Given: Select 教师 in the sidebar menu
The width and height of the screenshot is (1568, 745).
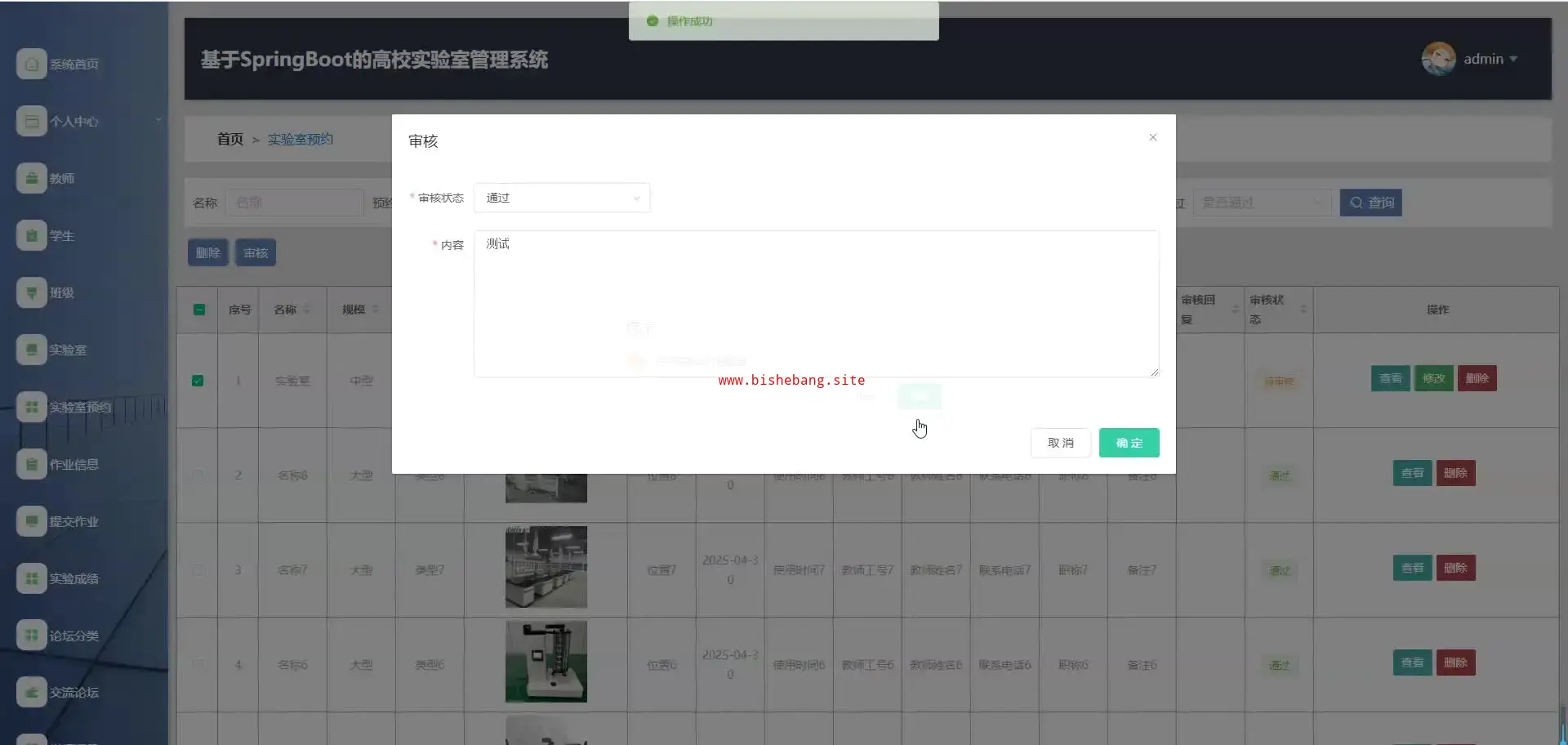Looking at the screenshot, I should (x=62, y=179).
